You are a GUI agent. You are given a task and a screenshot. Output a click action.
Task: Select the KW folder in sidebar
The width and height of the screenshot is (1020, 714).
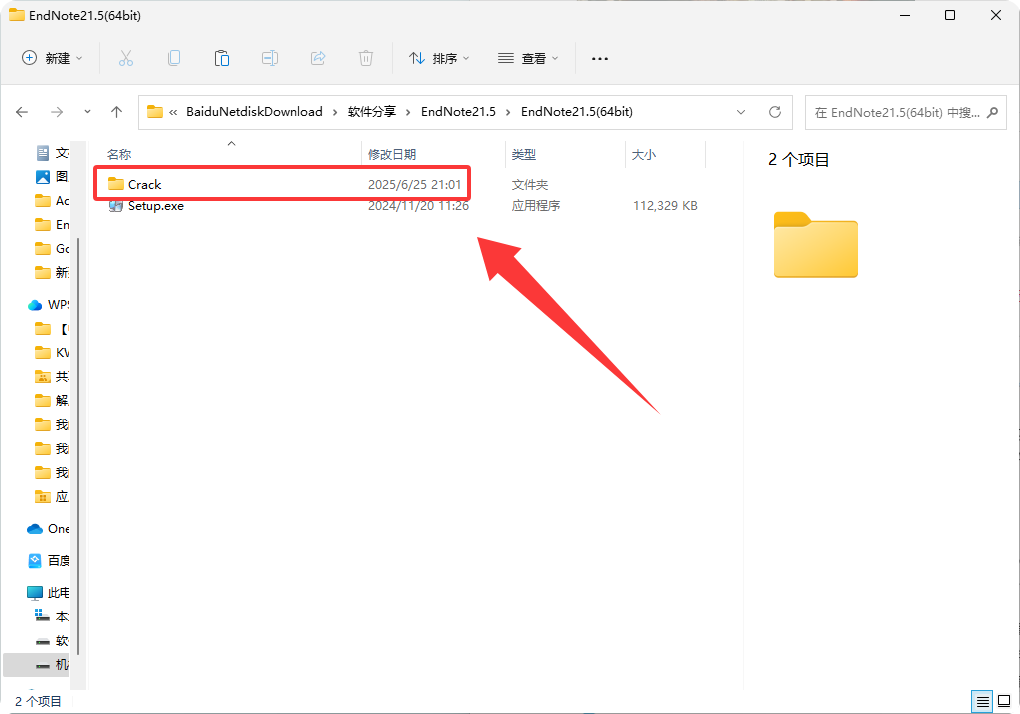51,353
